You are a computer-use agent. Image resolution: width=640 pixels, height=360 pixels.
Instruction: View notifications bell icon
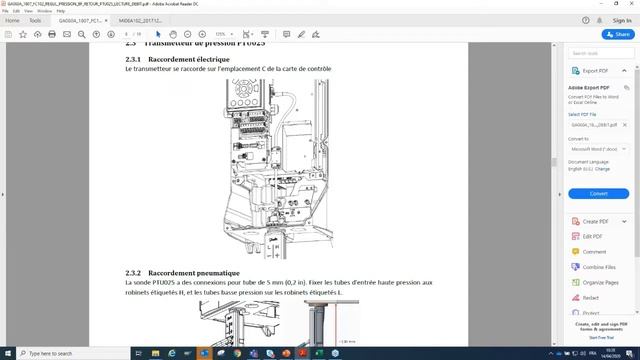click(600, 20)
